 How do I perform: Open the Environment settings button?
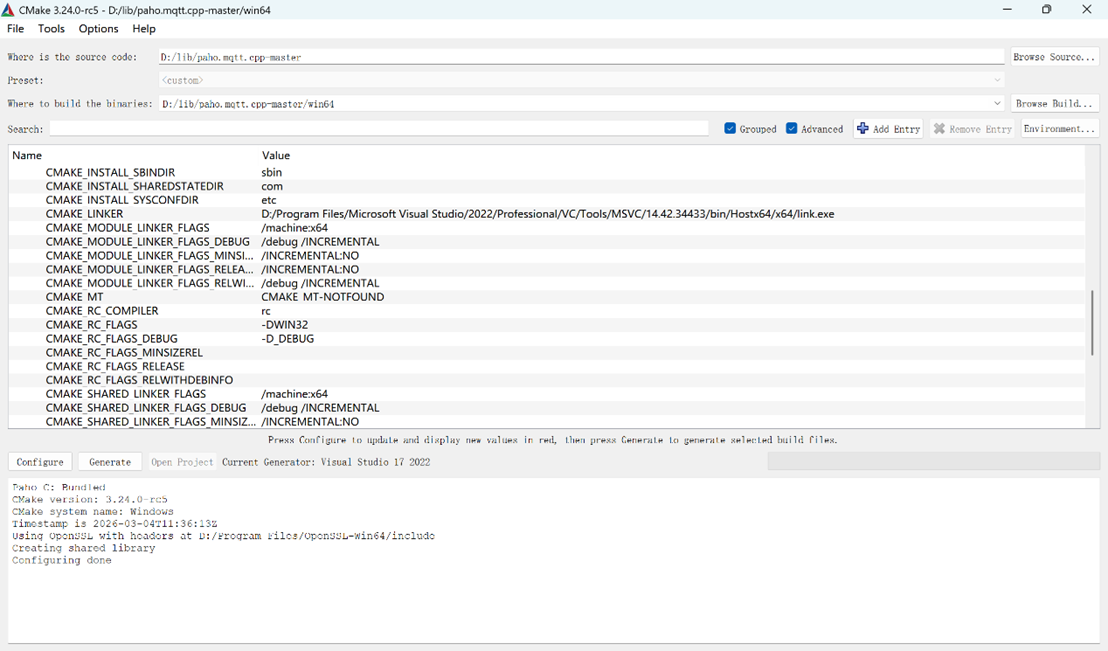click(x=1059, y=129)
